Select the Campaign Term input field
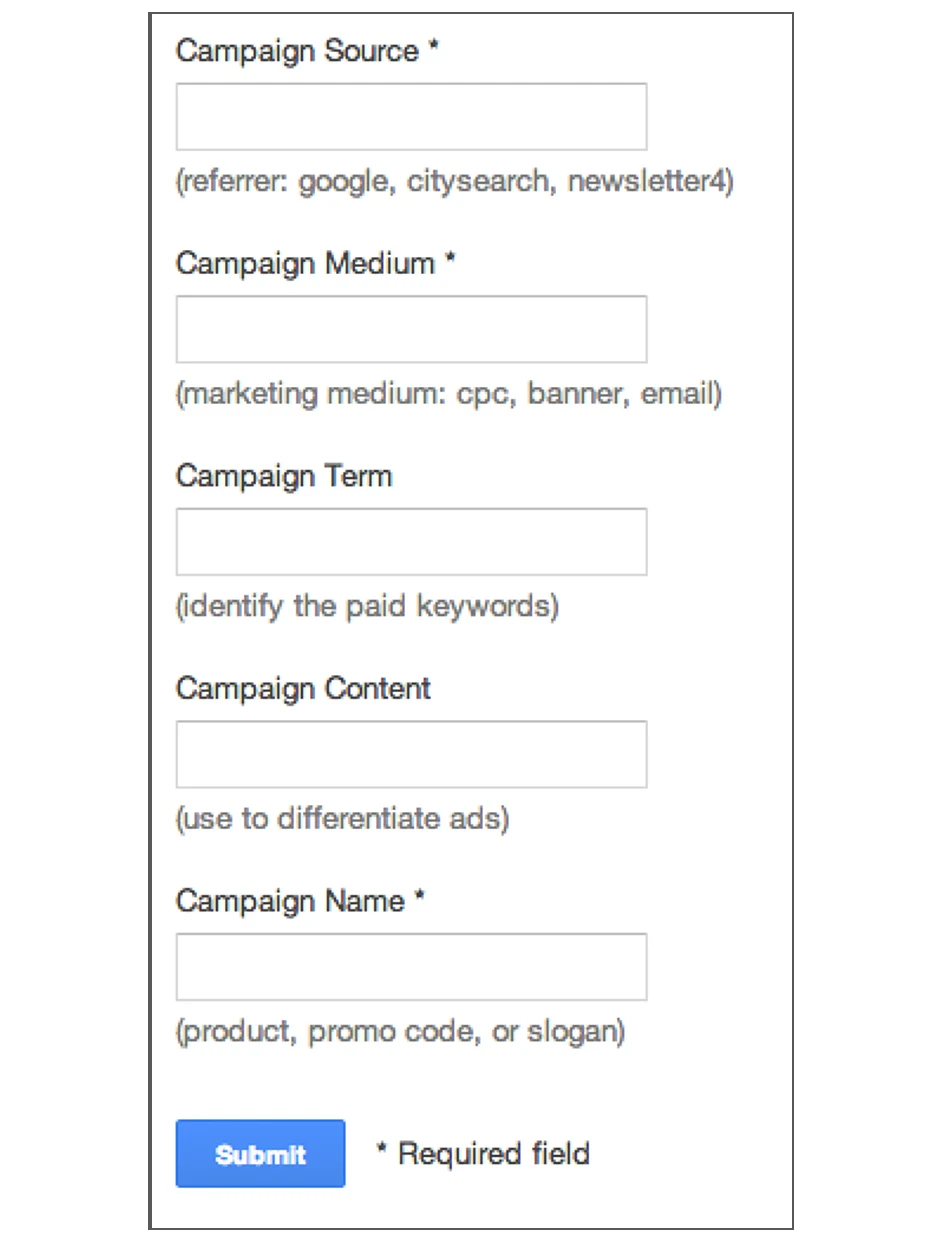 pos(411,542)
